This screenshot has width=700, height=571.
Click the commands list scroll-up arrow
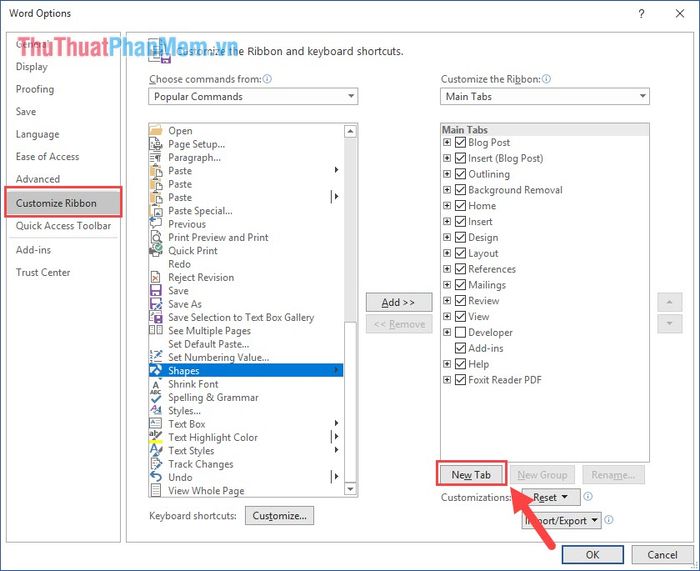click(350, 131)
